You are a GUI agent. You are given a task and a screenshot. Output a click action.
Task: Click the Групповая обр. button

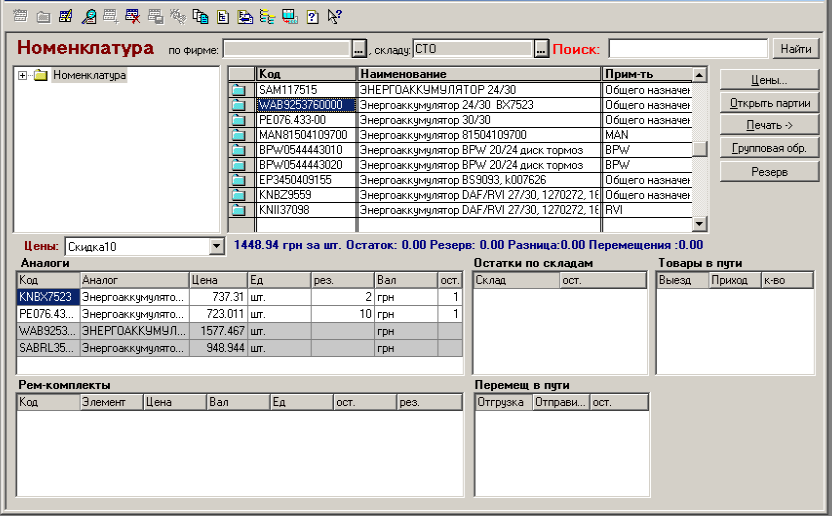pos(770,149)
